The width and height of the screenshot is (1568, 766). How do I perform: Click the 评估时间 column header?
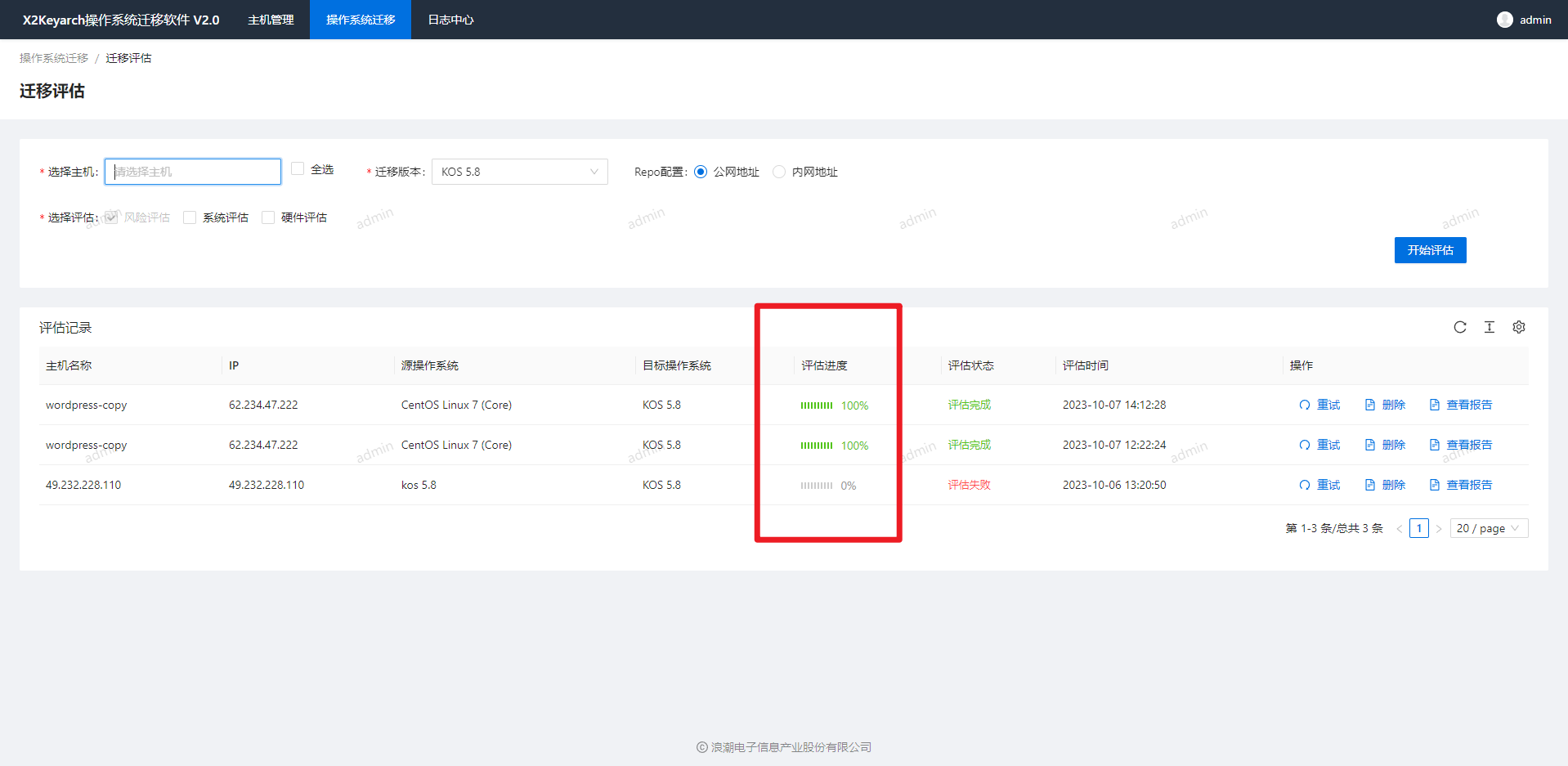coord(1086,365)
